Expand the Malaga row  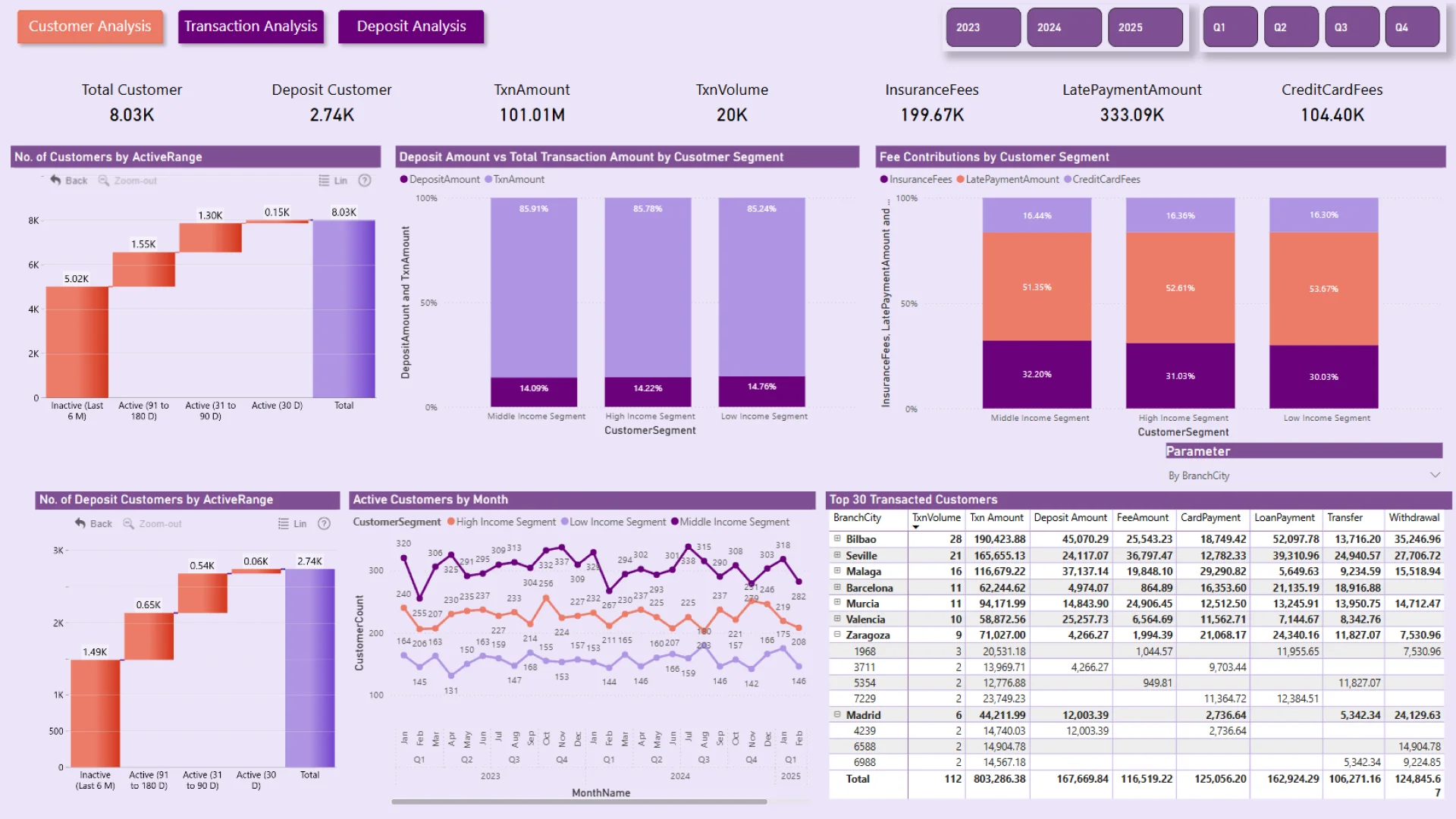pyautogui.click(x=837, y=571)
